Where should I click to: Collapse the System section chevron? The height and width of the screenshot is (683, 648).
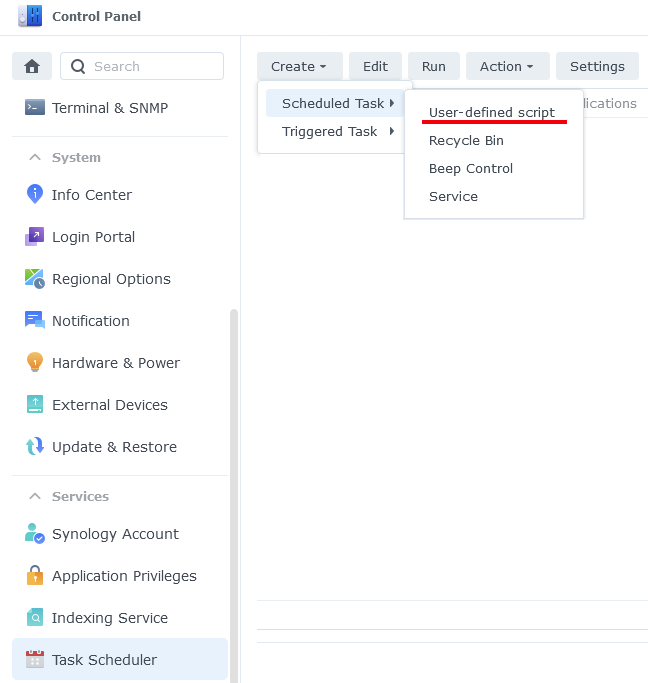pyautogui.click(x=35, y=158)
